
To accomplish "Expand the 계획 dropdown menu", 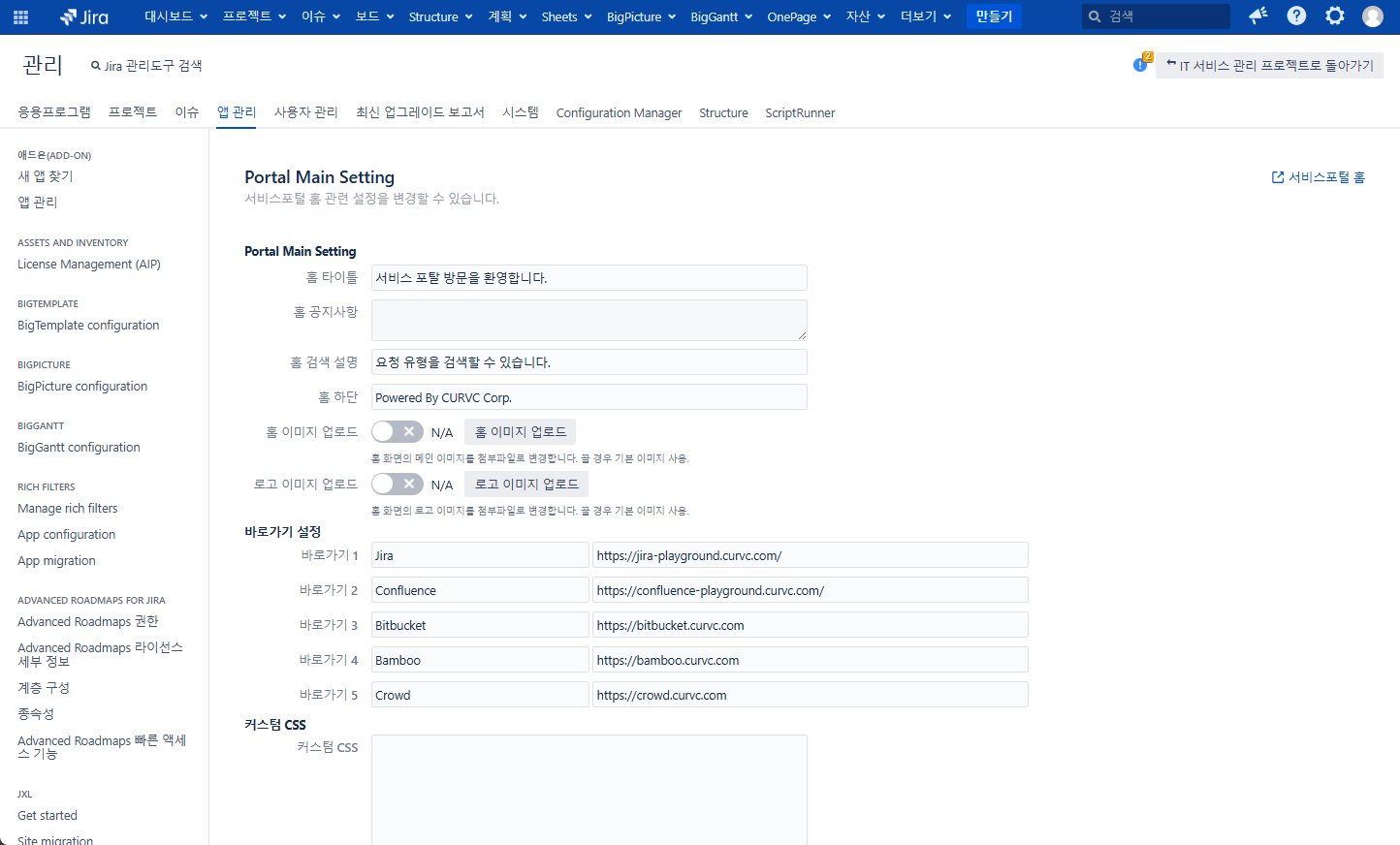I will [x=507, y=16].
